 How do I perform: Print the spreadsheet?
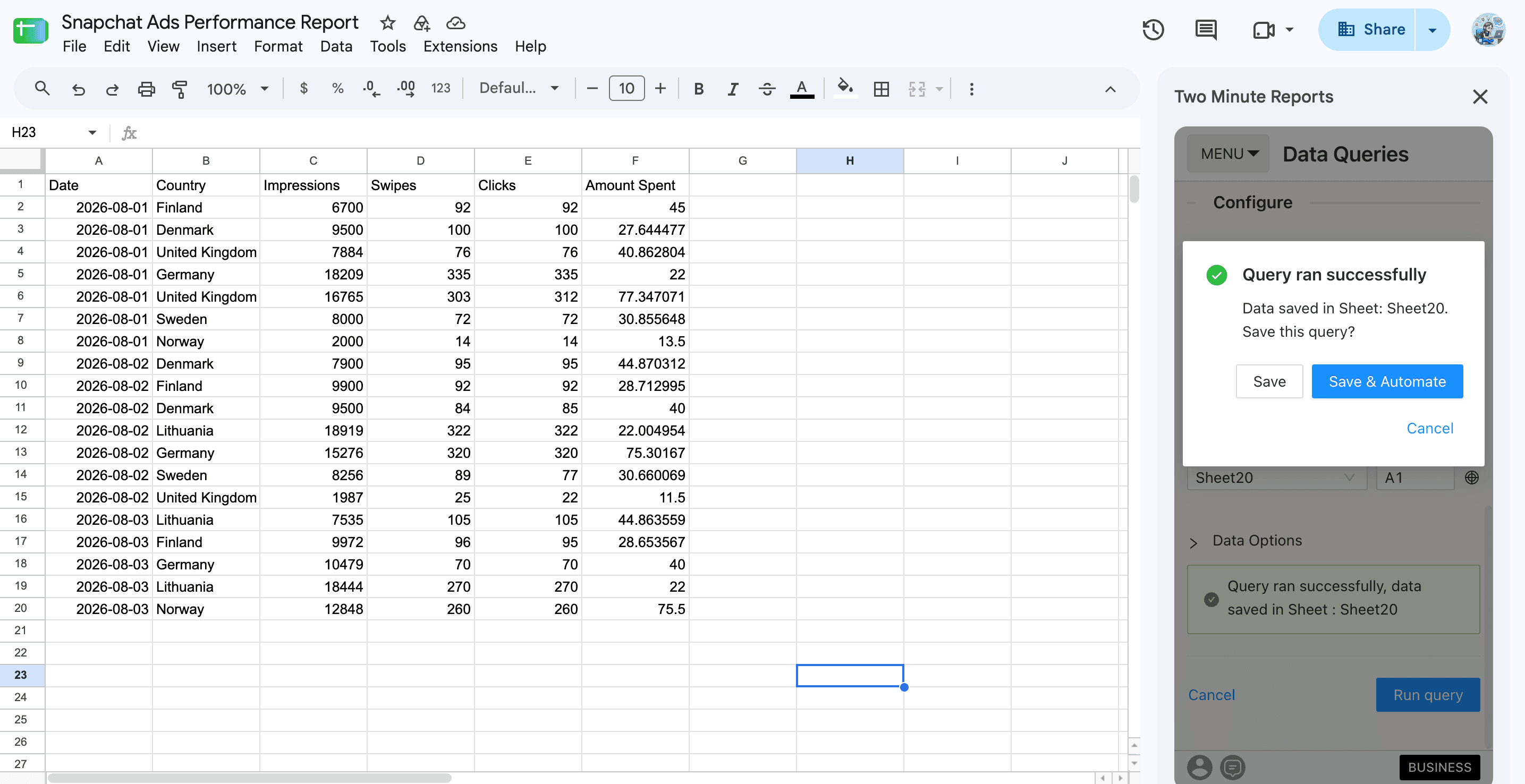(146, 89)
